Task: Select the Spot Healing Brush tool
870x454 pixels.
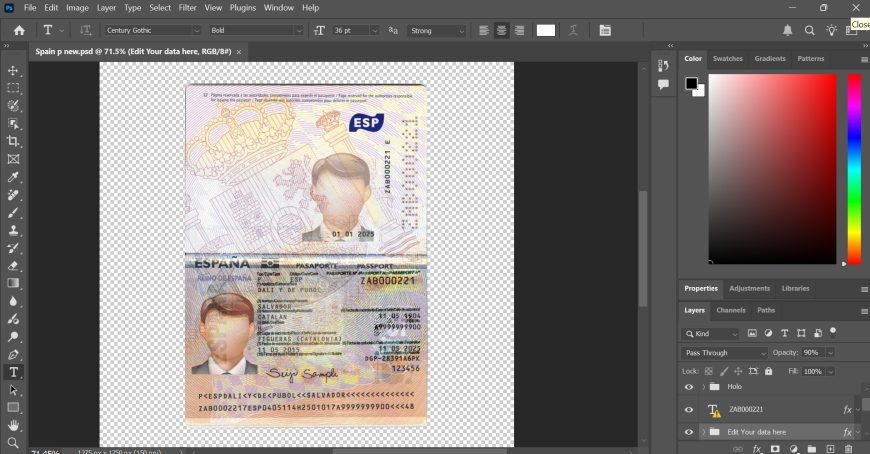Action: tap(13, 195)
